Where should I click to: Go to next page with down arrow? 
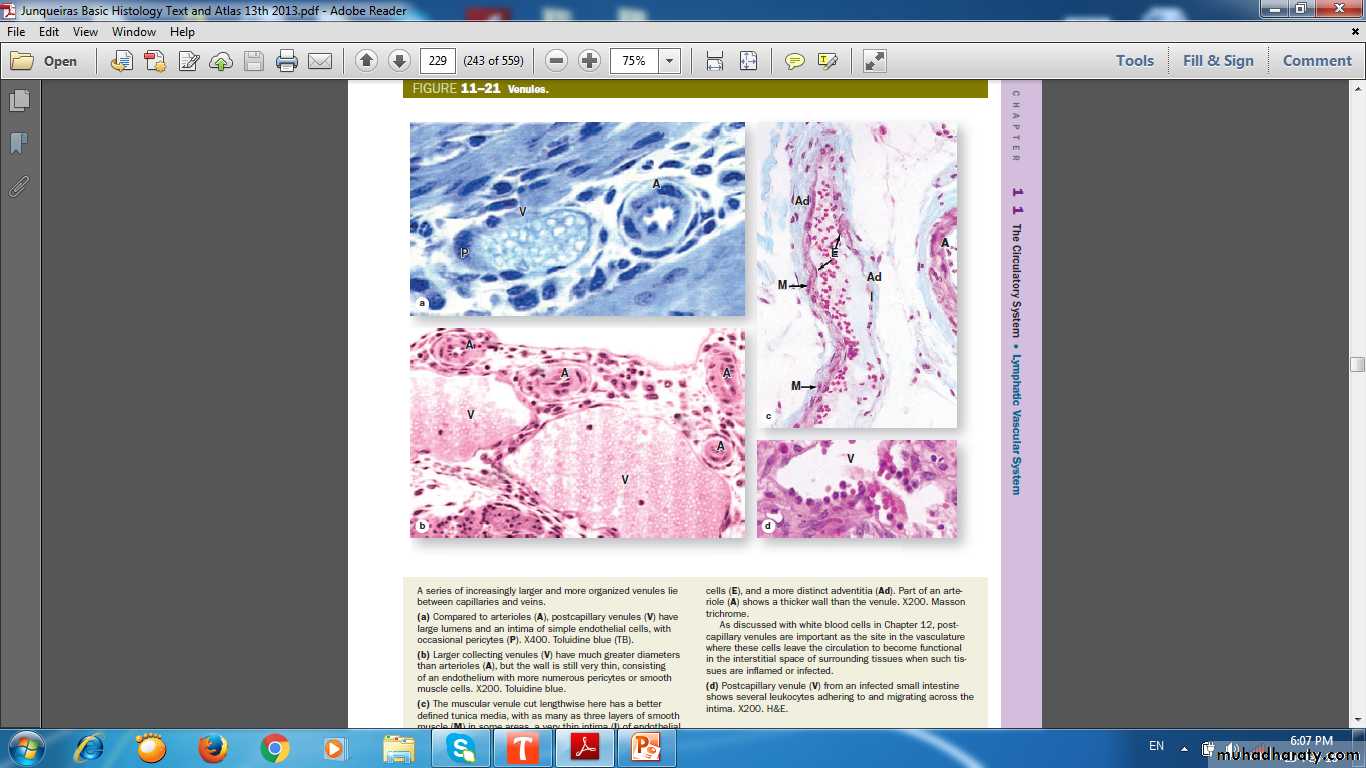tap(399, 61)
